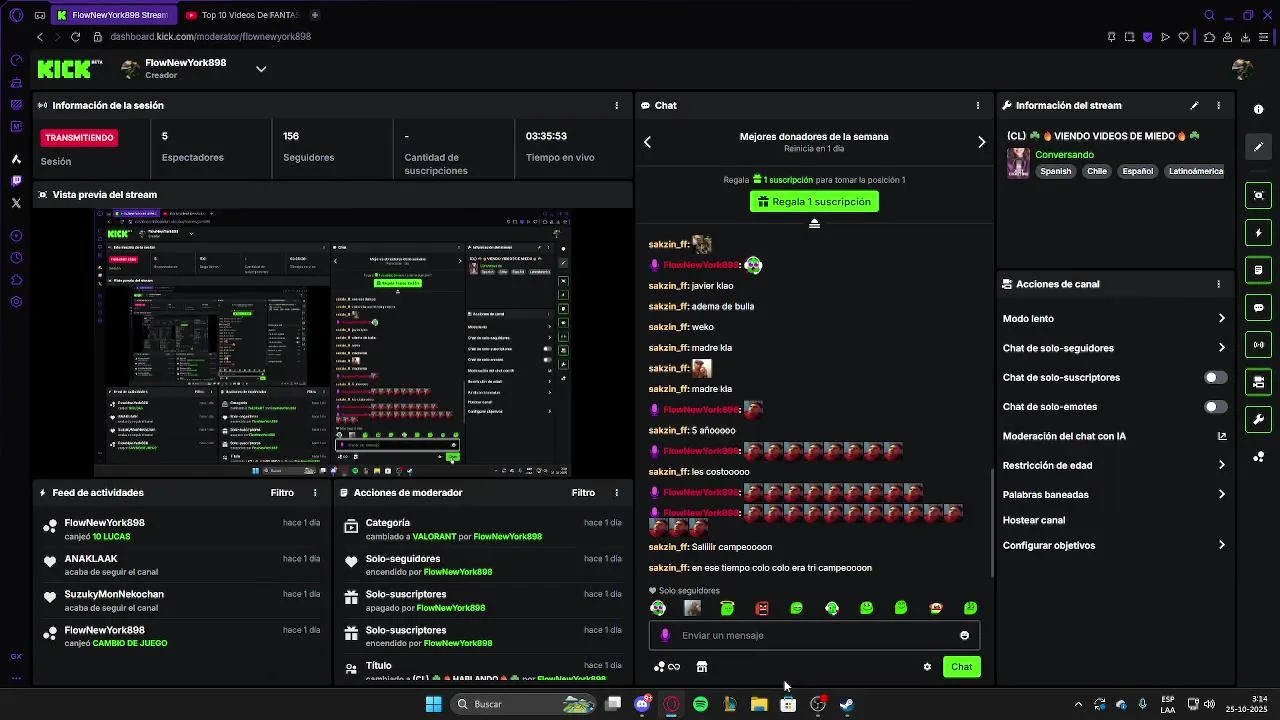Open Steam from the taskbar
The image size is (1280, 720).
click(x=847, y=704)
